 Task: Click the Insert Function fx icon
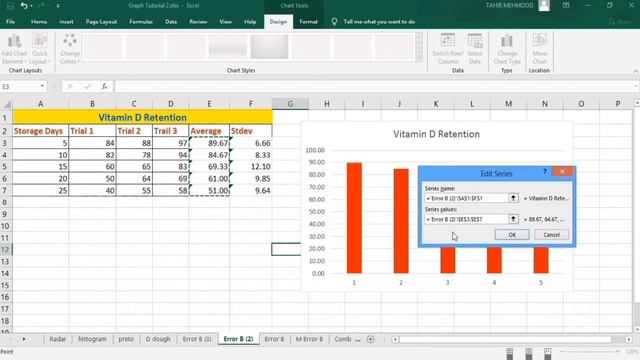coord(104,87)
